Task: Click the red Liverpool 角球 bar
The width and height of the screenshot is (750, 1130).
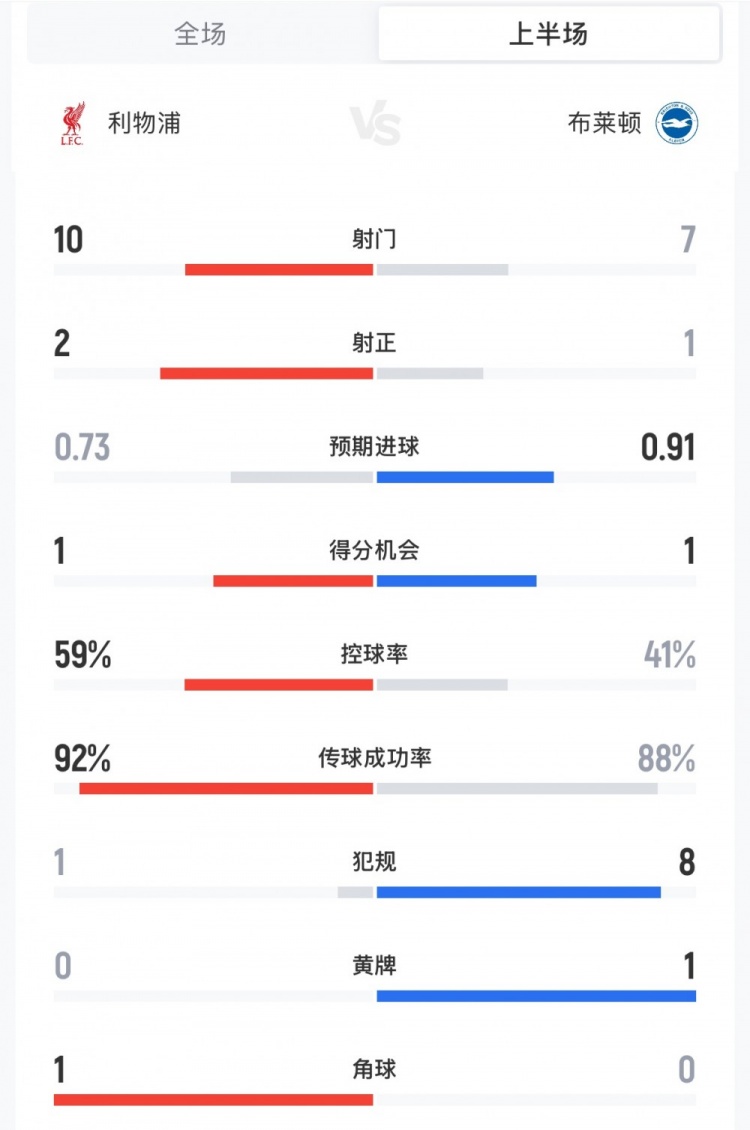Action: [213, 1100]
